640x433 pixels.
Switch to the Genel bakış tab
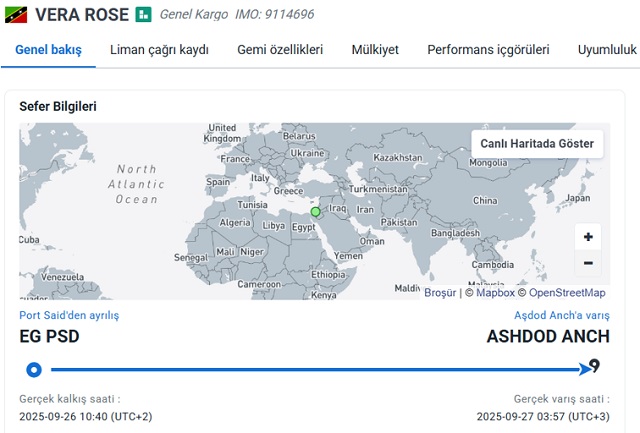coord(48,49)
